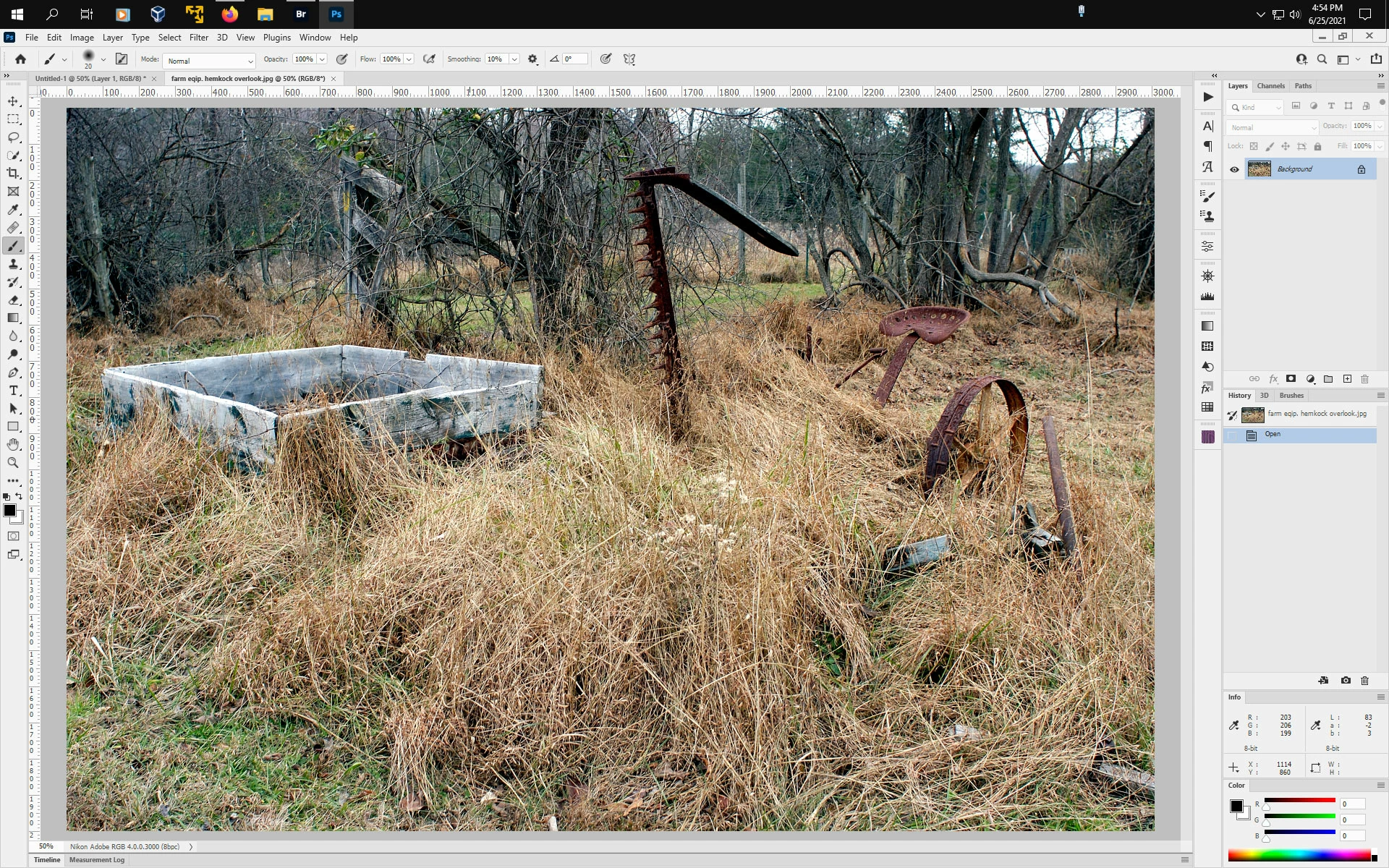Screen dimensions: 1389x868
Task: Select the Hand tool
Action: pyautogui.click(x=13, y=445)
